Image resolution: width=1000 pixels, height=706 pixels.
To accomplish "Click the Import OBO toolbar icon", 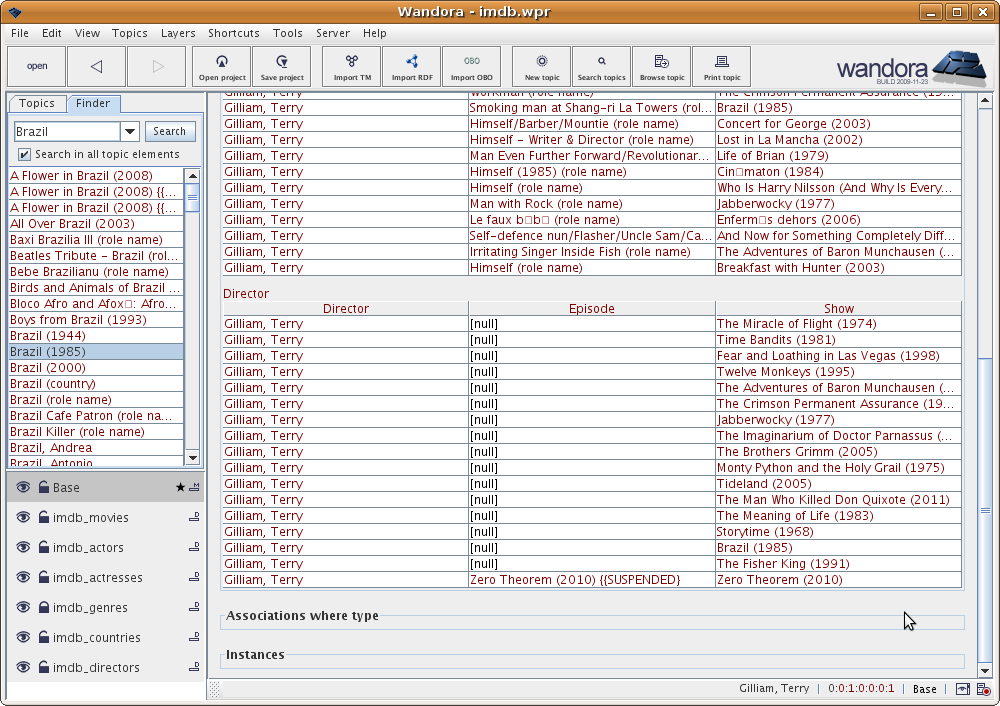I will [x=471, y=66].
